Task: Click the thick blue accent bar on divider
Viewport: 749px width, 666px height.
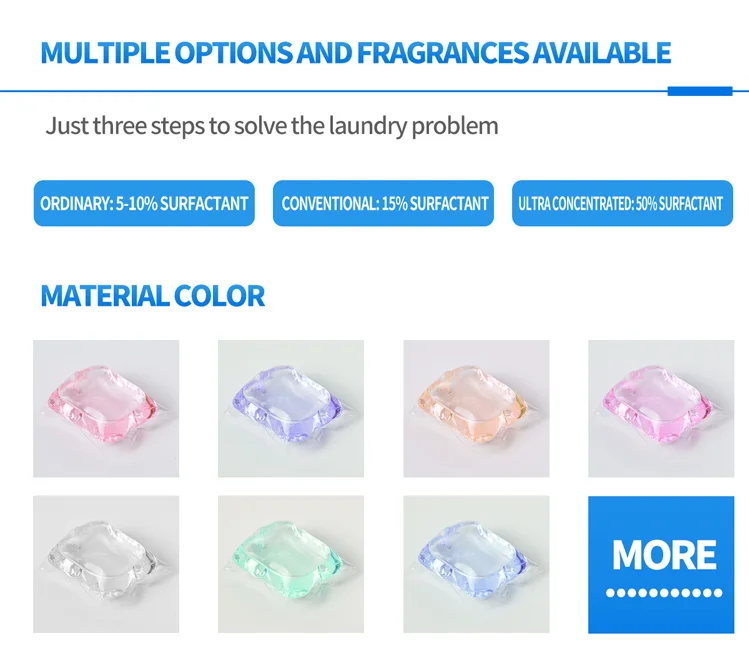Action: pos(700,91)
